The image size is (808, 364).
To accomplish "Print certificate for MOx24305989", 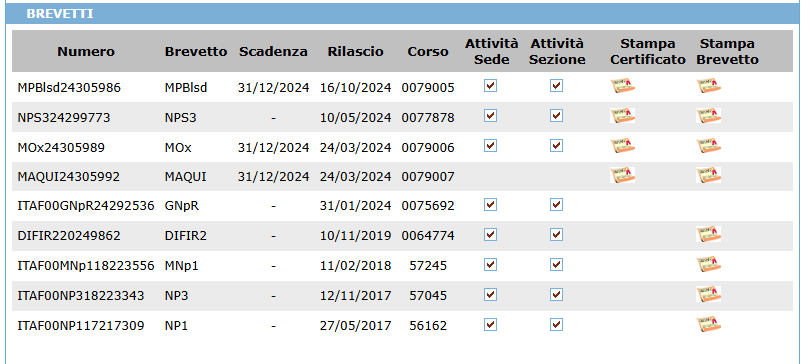I will point(622,146).
